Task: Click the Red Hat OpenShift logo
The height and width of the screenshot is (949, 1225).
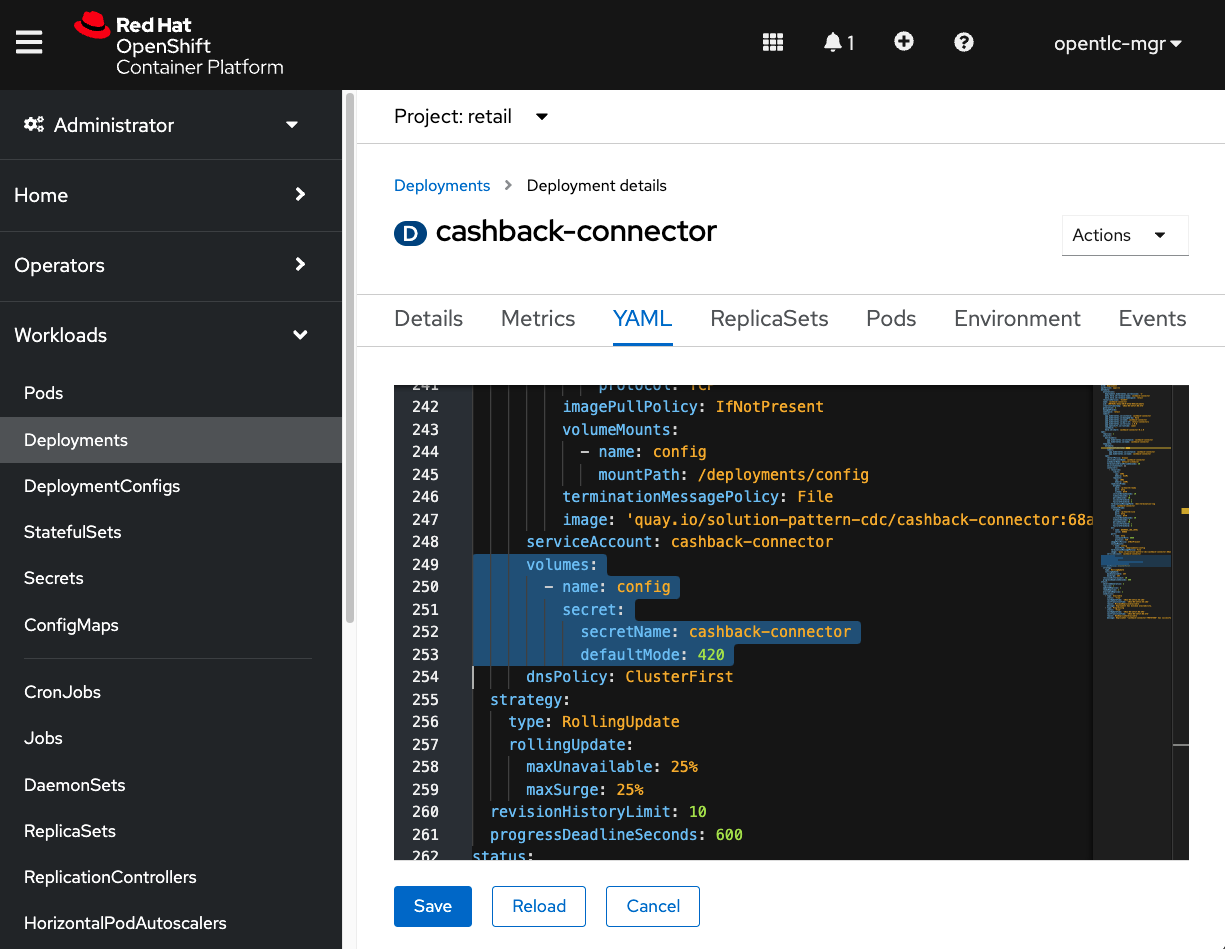Action: [179, 45]
